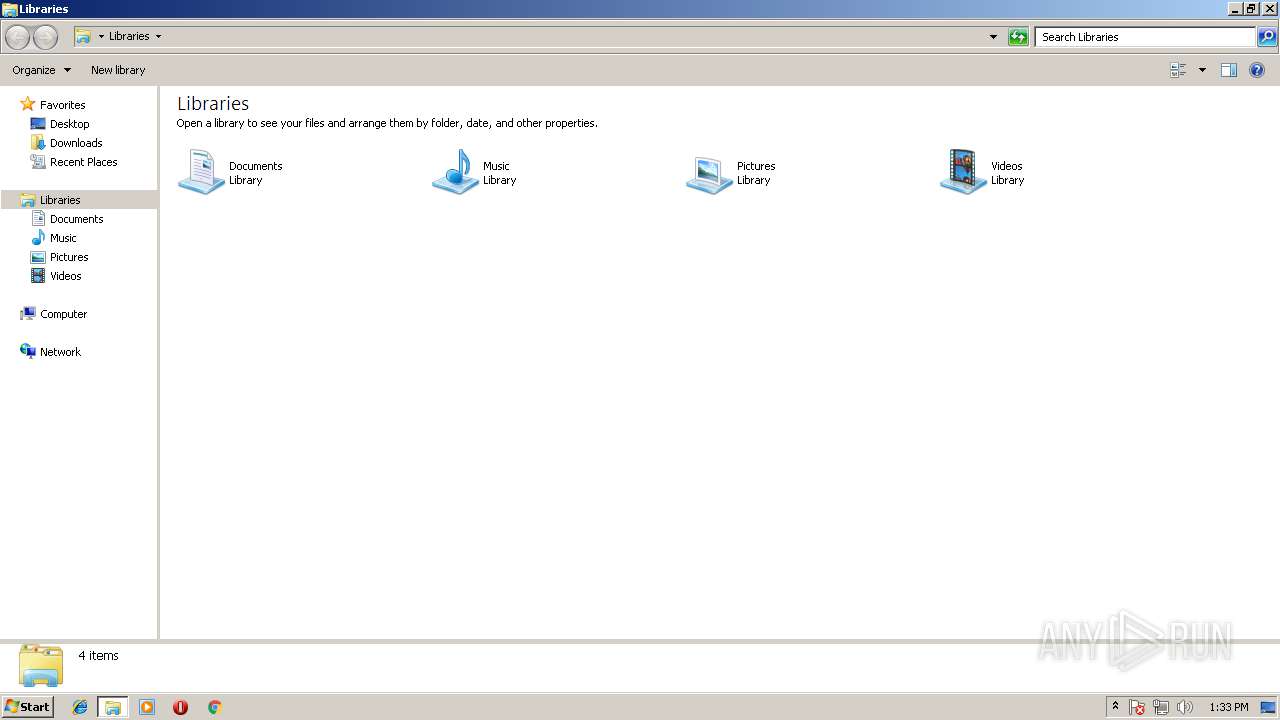Click the 1:33 PM clock
This screenshot has width=1280, height=720.
click(1228, 707)
